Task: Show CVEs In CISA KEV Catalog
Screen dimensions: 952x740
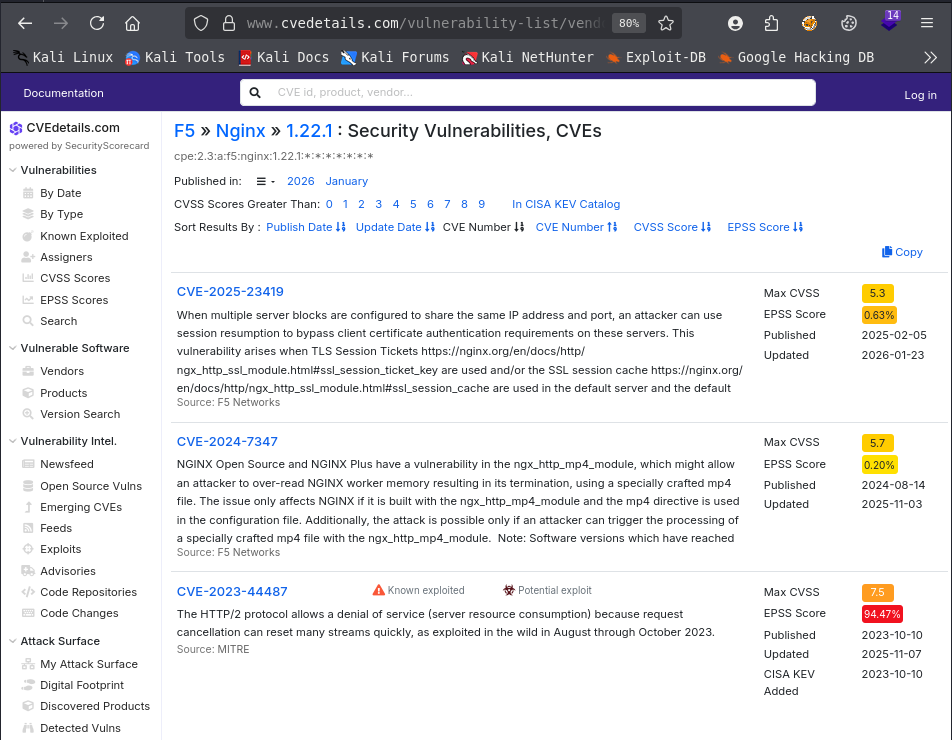Action: pos(566,205)
